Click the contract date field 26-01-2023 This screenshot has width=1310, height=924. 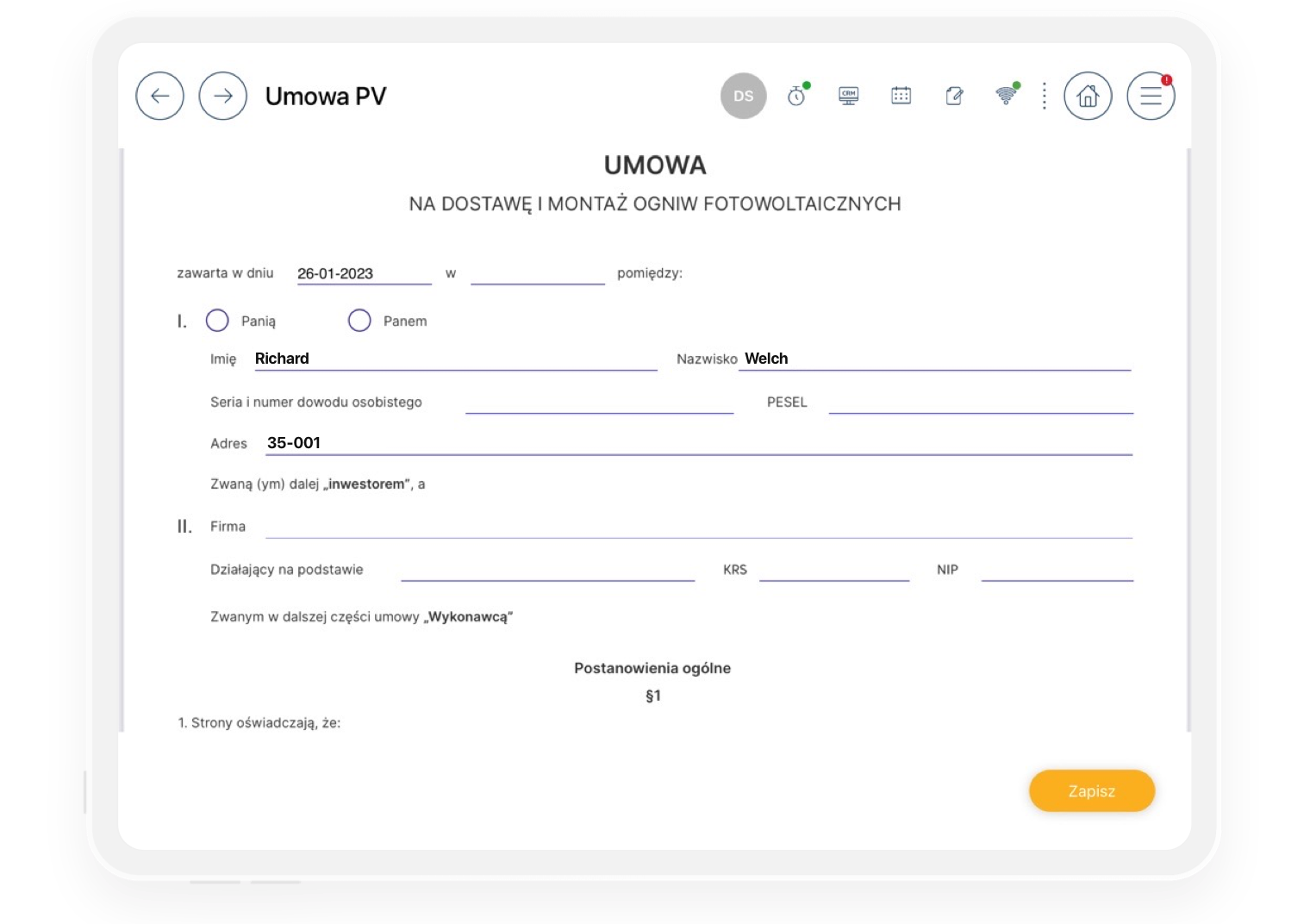click(364, 274)
